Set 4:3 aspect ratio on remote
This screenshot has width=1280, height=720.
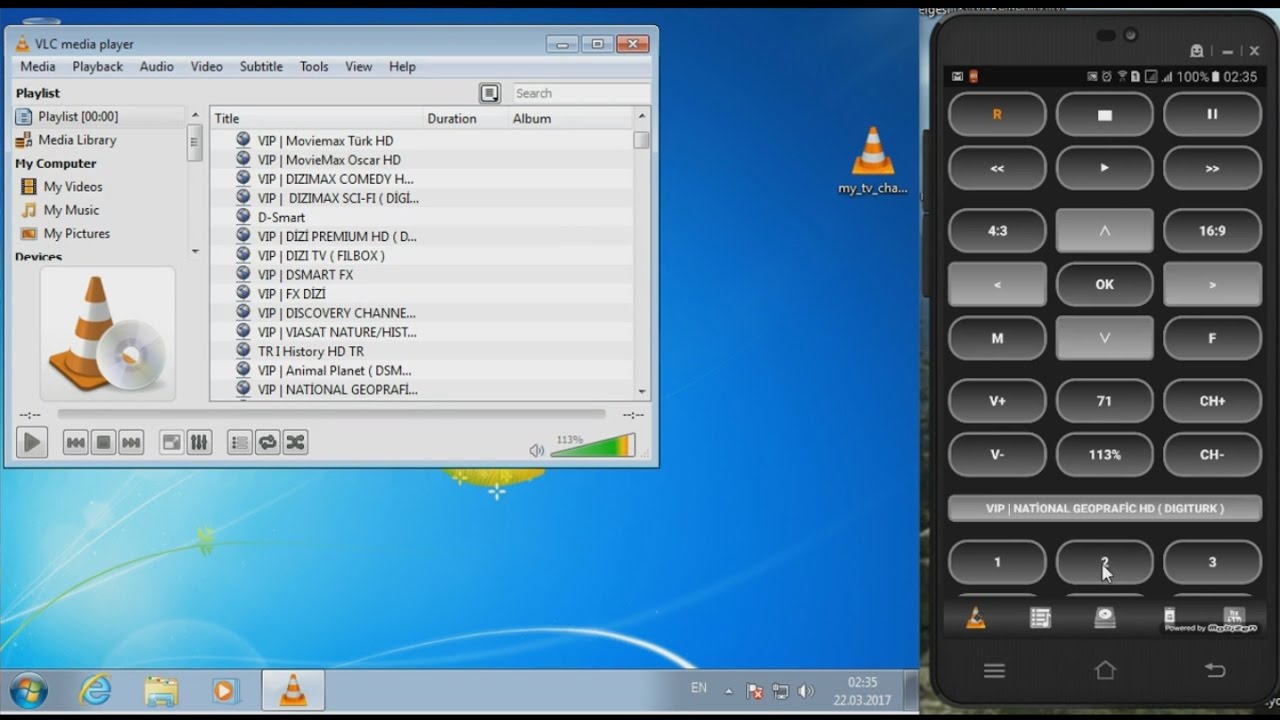997,230
